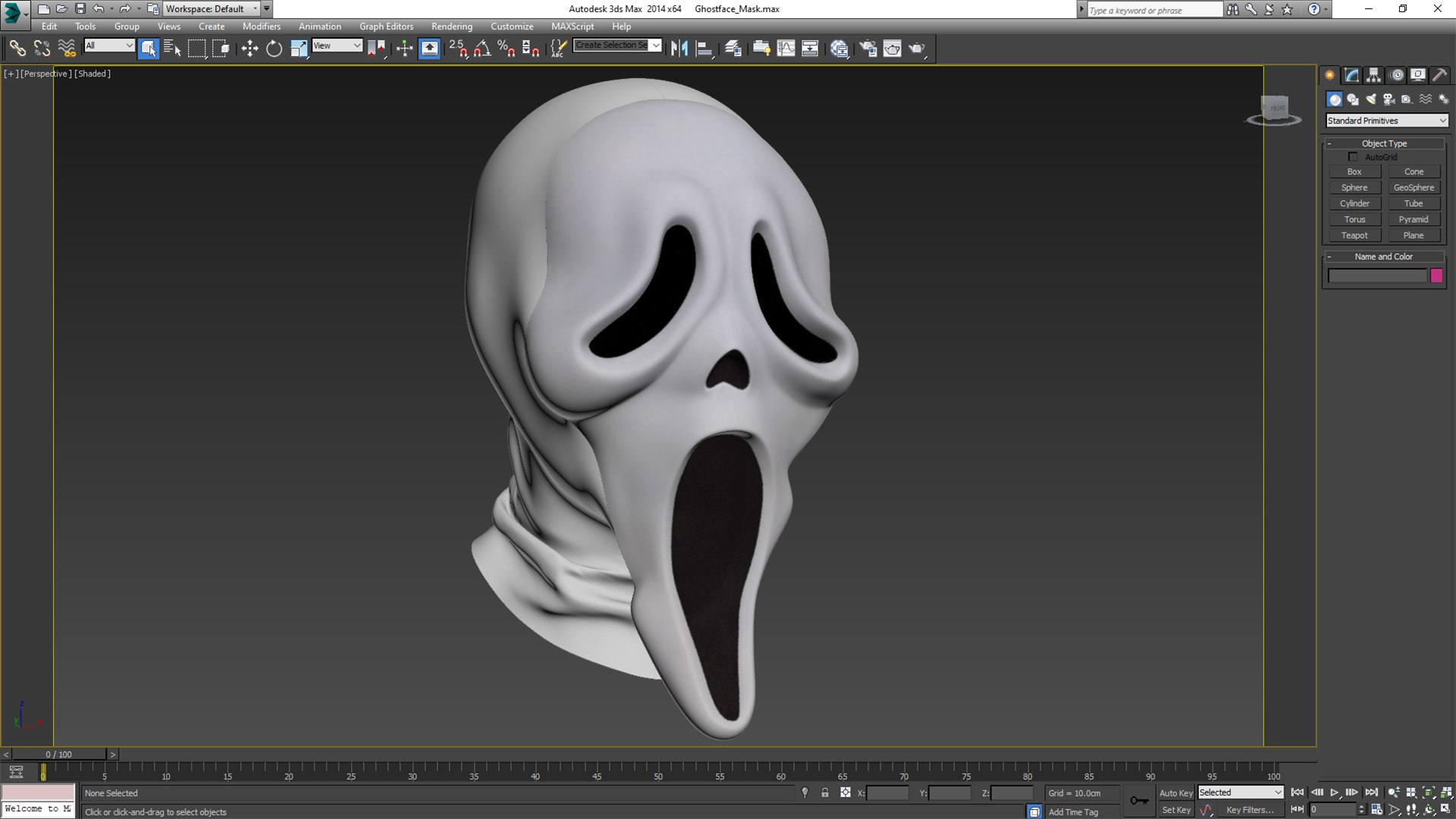Toggle Spinner Snap

(531, 49)
